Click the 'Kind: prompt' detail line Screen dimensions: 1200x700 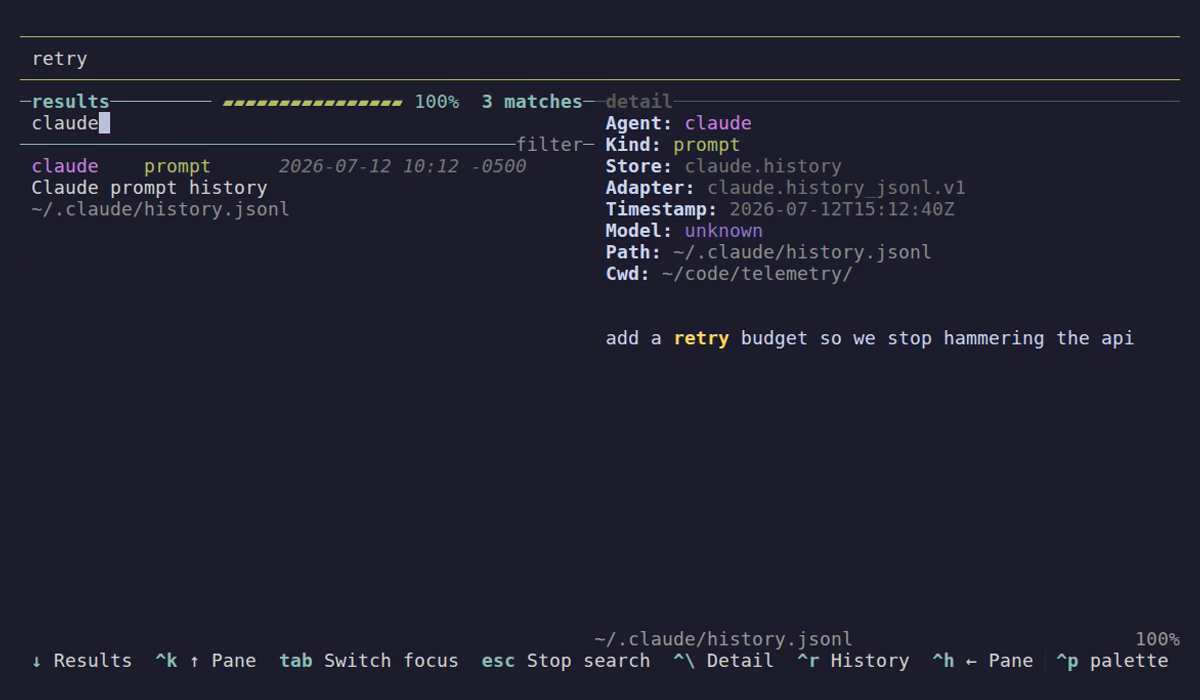(x=673, y=144)
